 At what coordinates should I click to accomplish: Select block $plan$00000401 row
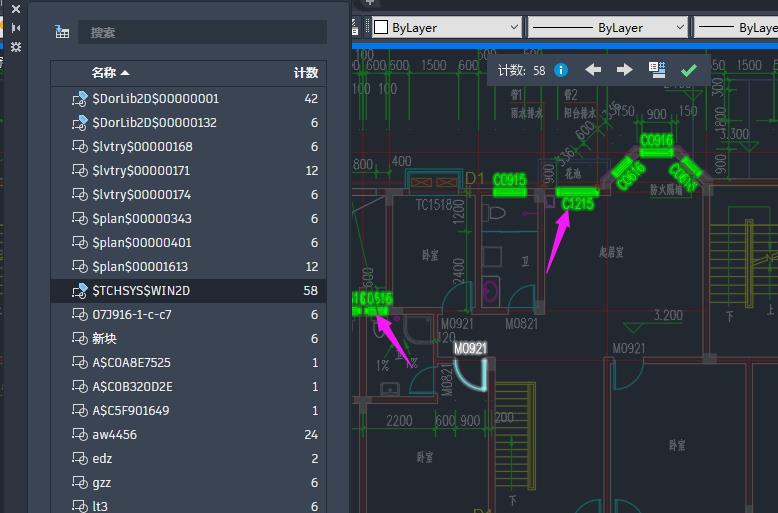[x=189, y=243]
